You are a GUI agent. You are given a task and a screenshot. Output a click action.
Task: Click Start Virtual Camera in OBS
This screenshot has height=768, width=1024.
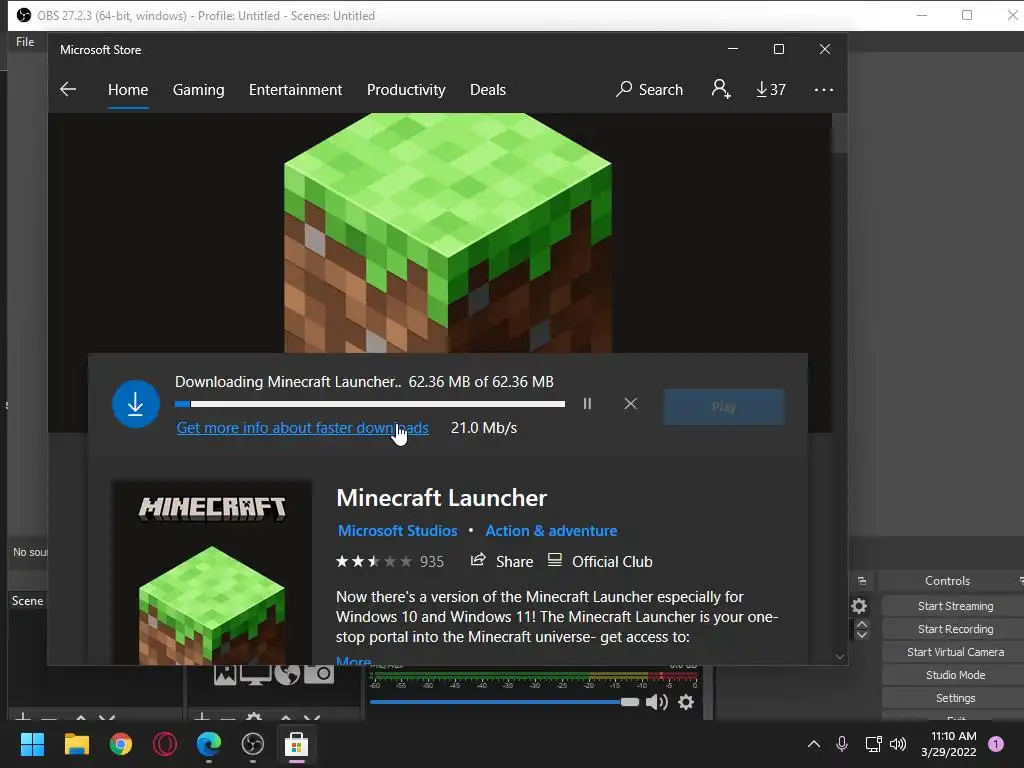955,652
